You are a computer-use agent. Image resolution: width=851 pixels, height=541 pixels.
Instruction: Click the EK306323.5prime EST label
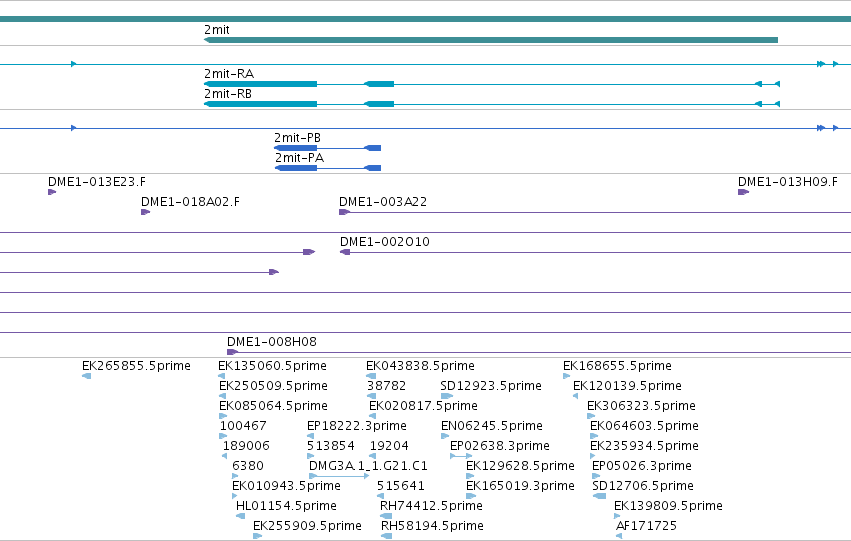tap(641, 406)
